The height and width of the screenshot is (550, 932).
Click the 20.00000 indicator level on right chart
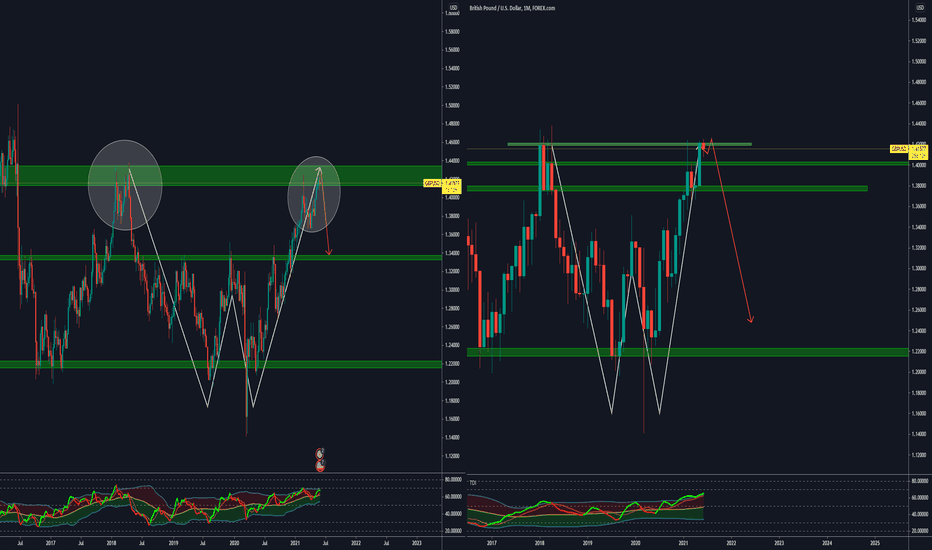[919, 531]
